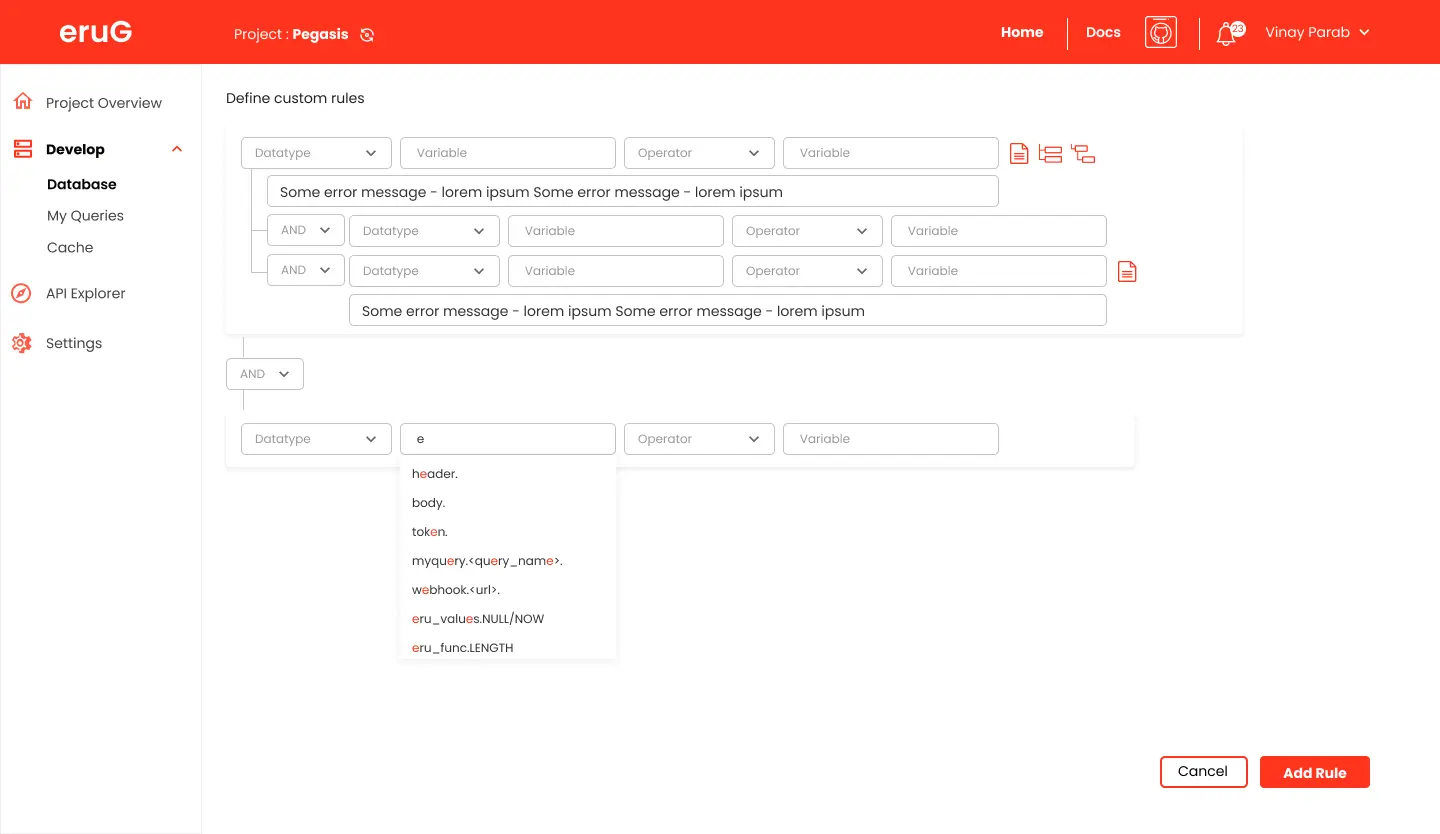
Task: Choose the 'webhook.<url>.' suggestion
Action: [456, 590]
